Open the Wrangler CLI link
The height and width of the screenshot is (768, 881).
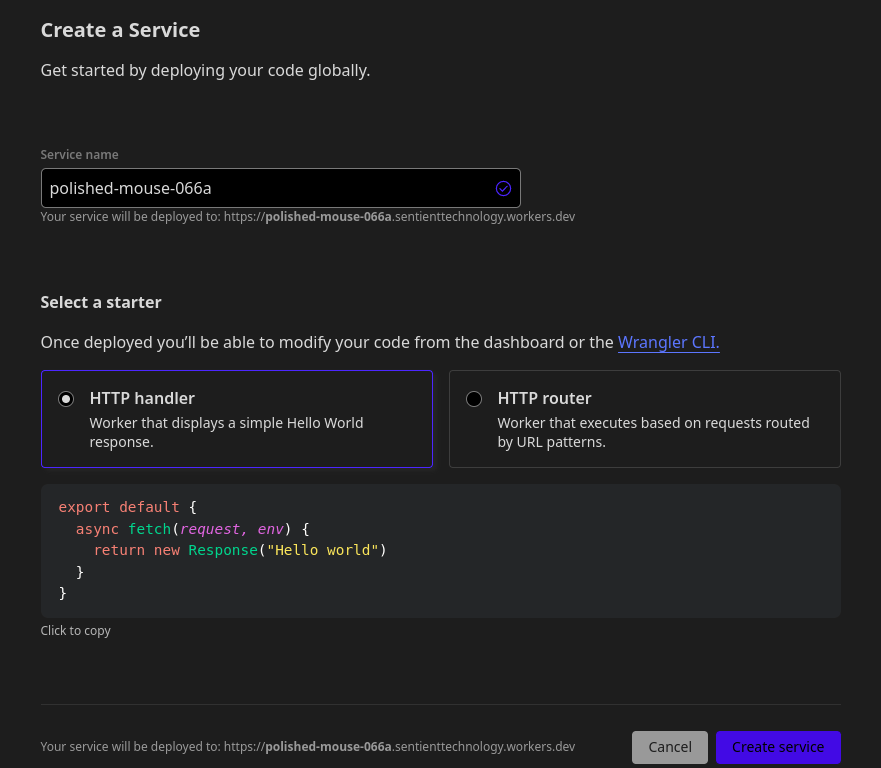[x=668, y=342]
